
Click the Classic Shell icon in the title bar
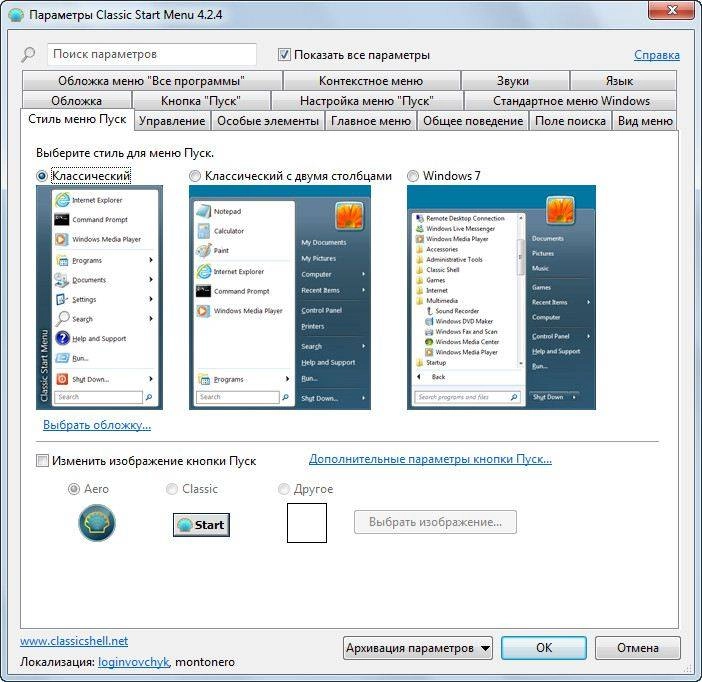[16, 15]
